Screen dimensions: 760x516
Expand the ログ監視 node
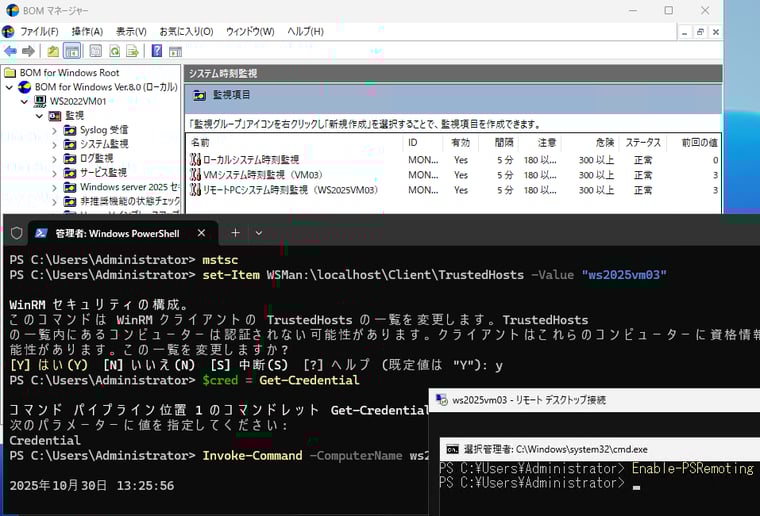54,159
